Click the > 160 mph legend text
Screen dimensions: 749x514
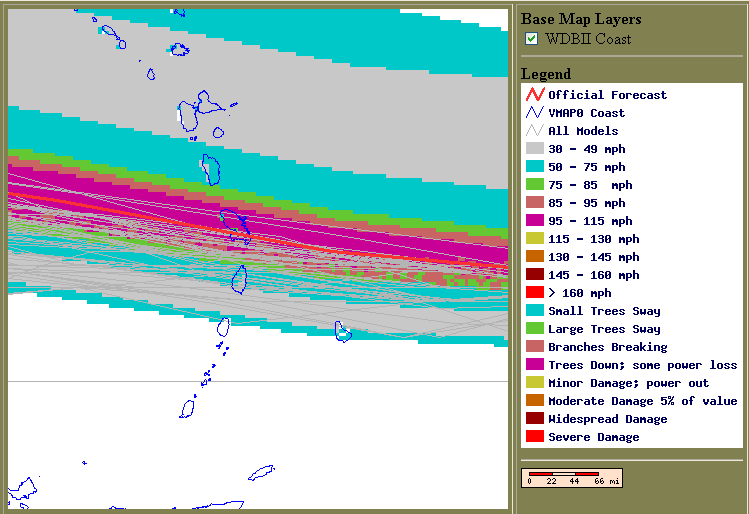pyautogui.click(x=579, y=293)
